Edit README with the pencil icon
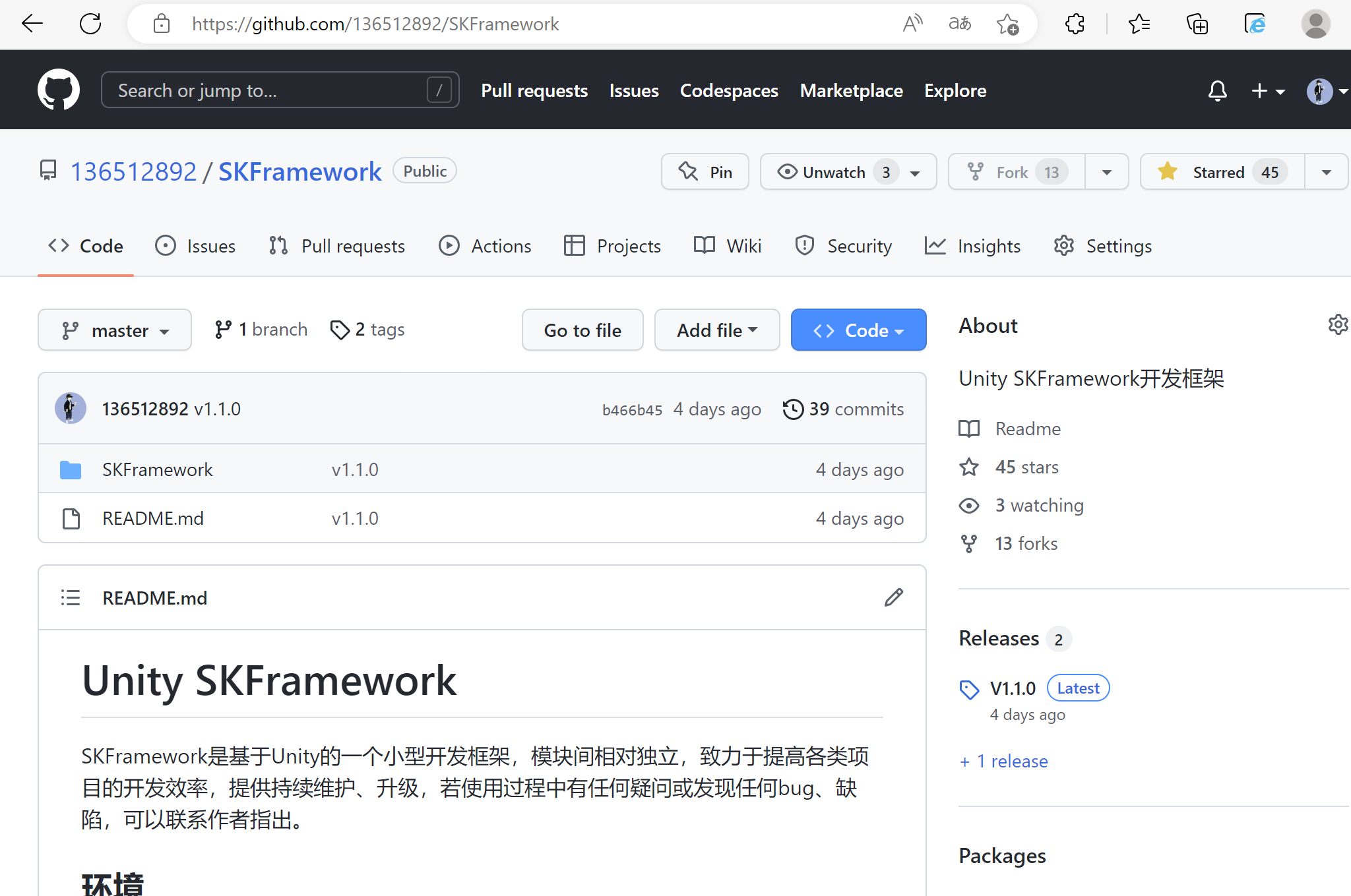This screenshot has height=896, width=1351. click(x=894, y=597)
